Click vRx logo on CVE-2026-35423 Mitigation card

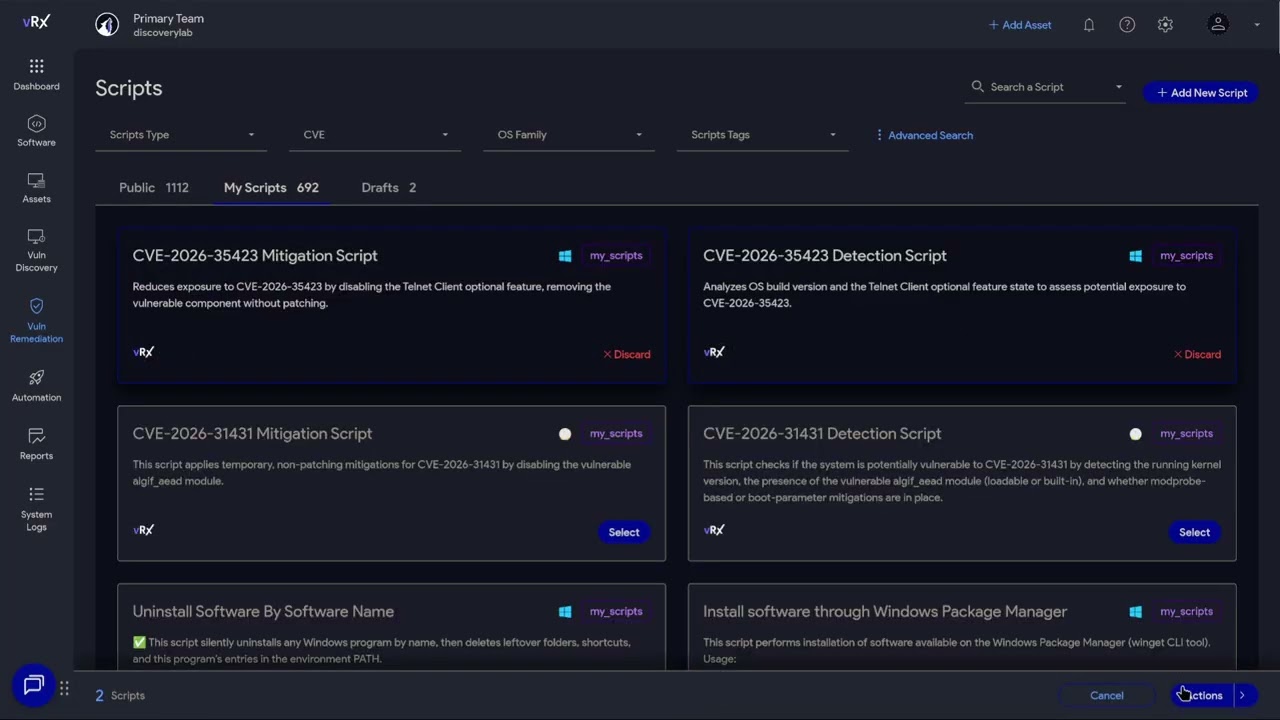(143, 352)
